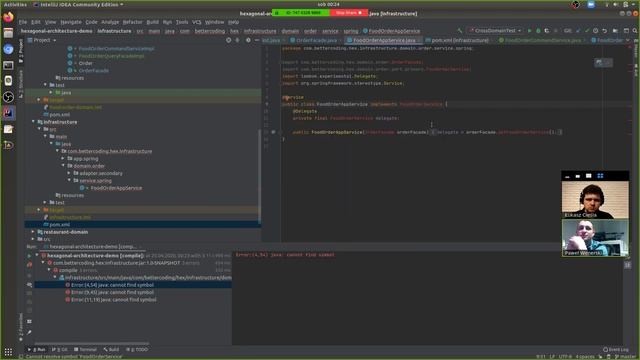Hide the Project panel with minus icon
The width and height of the screenshot is (640, 360).
pos(257,40)
